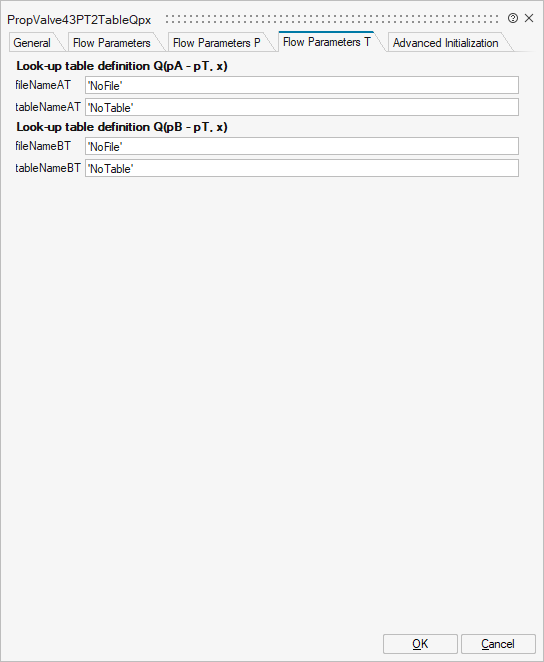Go to the Advanced Initialization tab

tap(446, 43)
